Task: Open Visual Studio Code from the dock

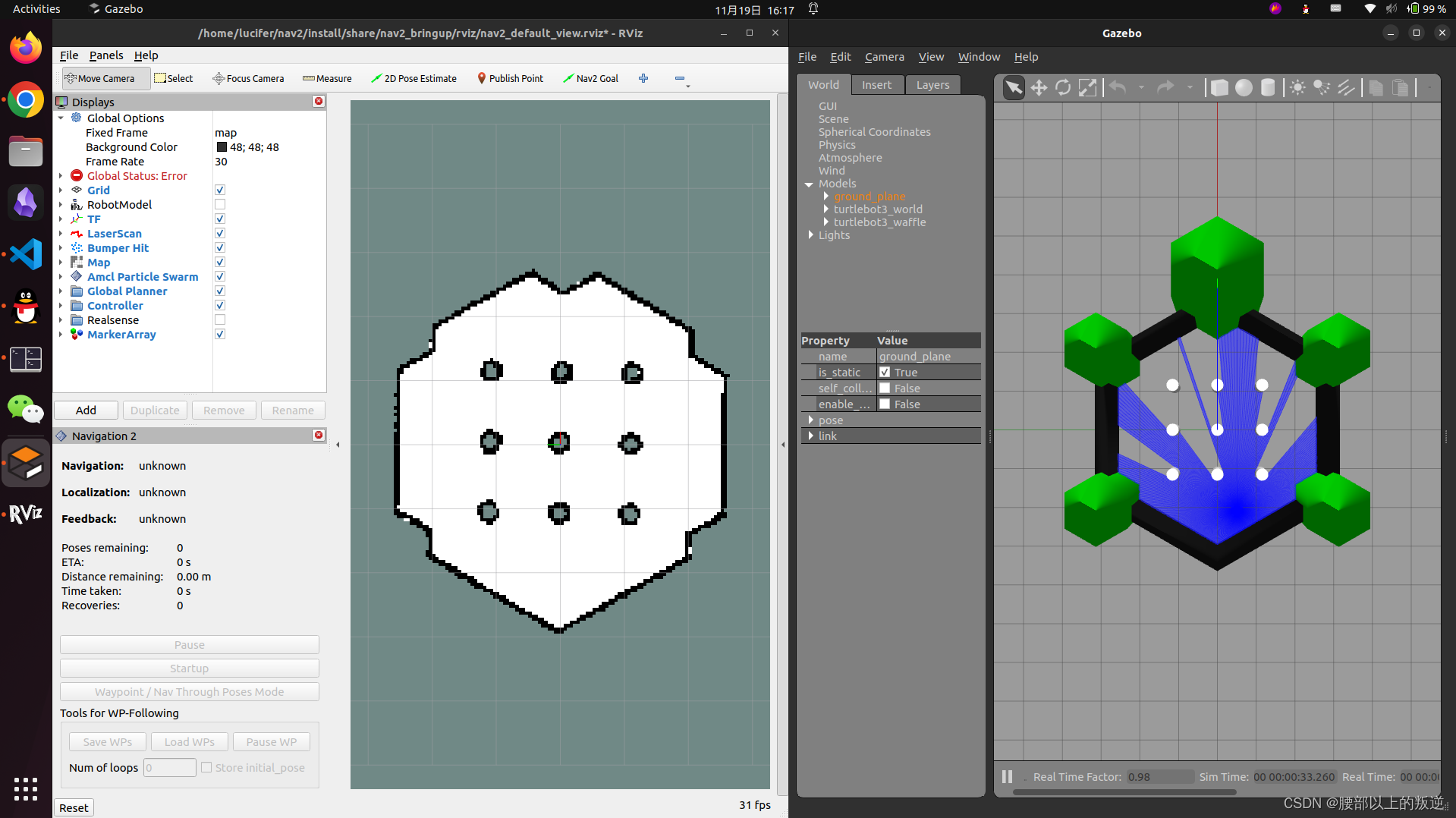Action: pyautogui.click(x=26, y=254)
